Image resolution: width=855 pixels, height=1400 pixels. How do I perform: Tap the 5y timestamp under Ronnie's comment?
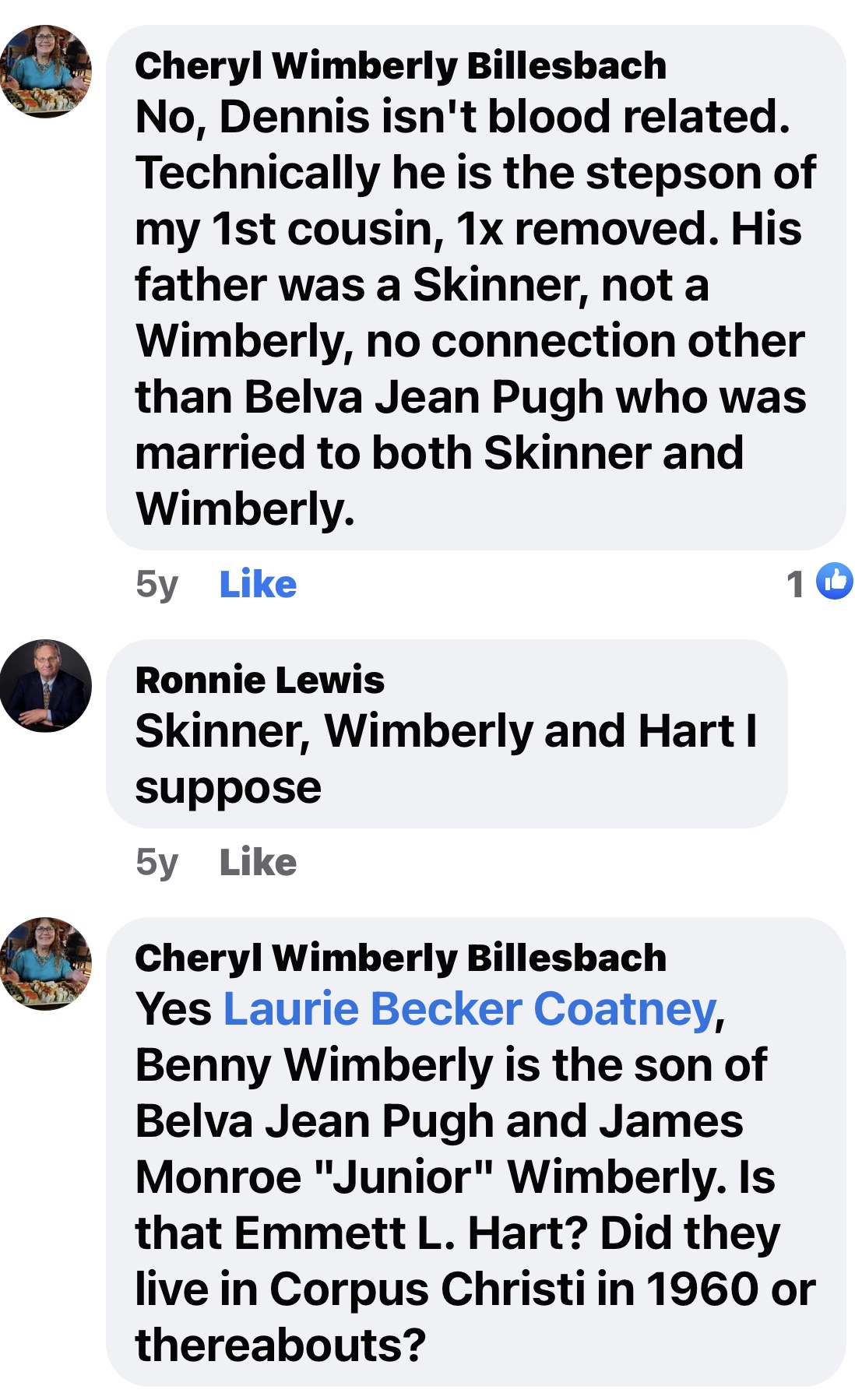pos(157,862)
